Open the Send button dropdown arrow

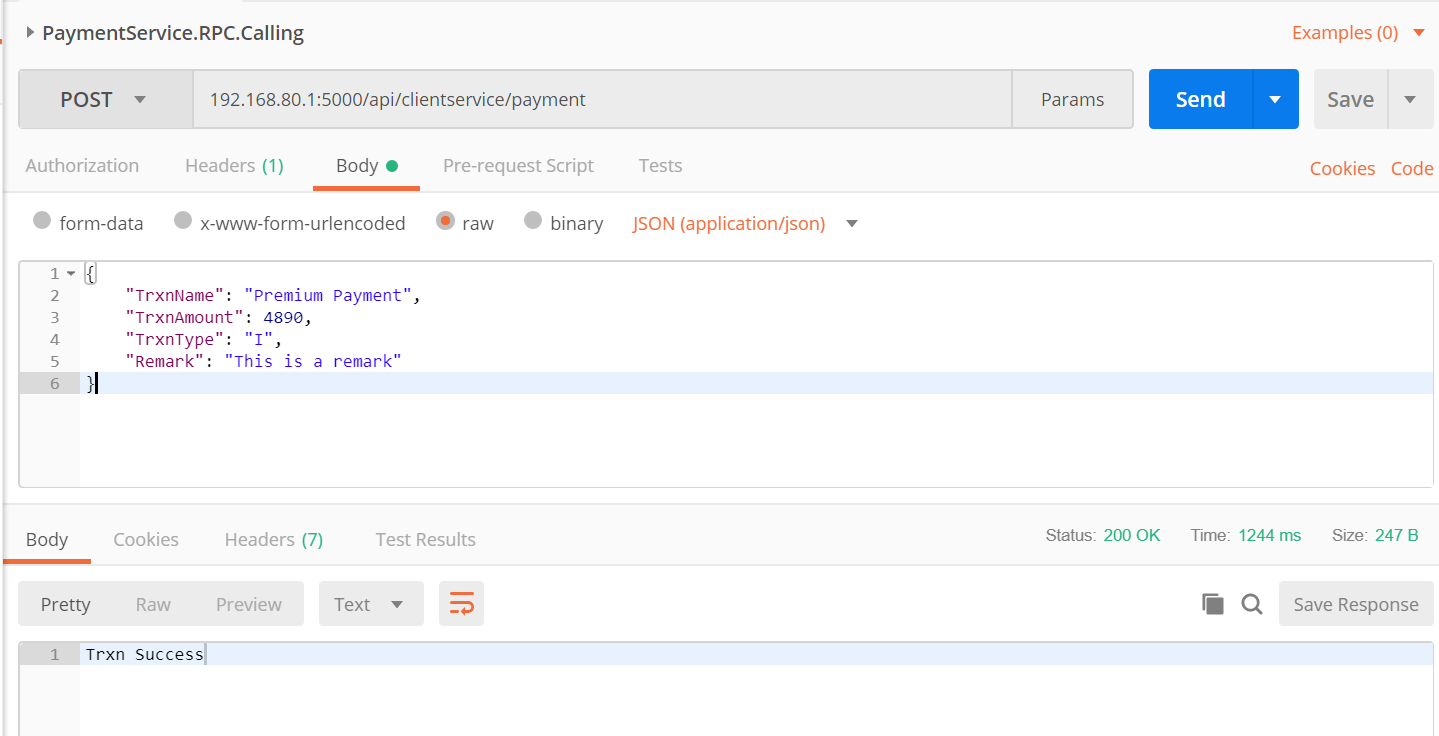(x=1275, y=100)
